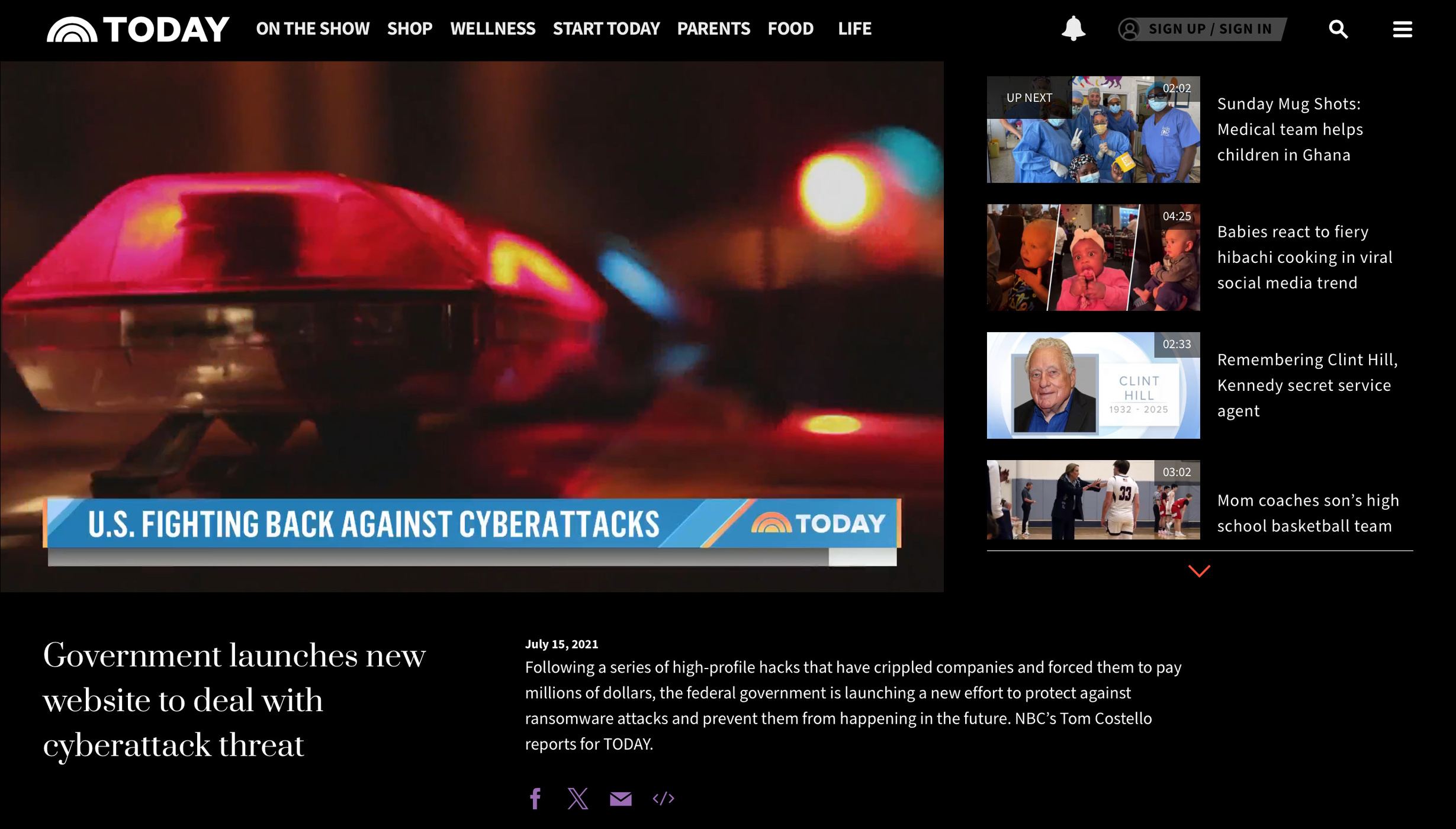Viewport: 1456px width, 829px height.
Task: Open the notifications bell
Action: [1073, 28]
